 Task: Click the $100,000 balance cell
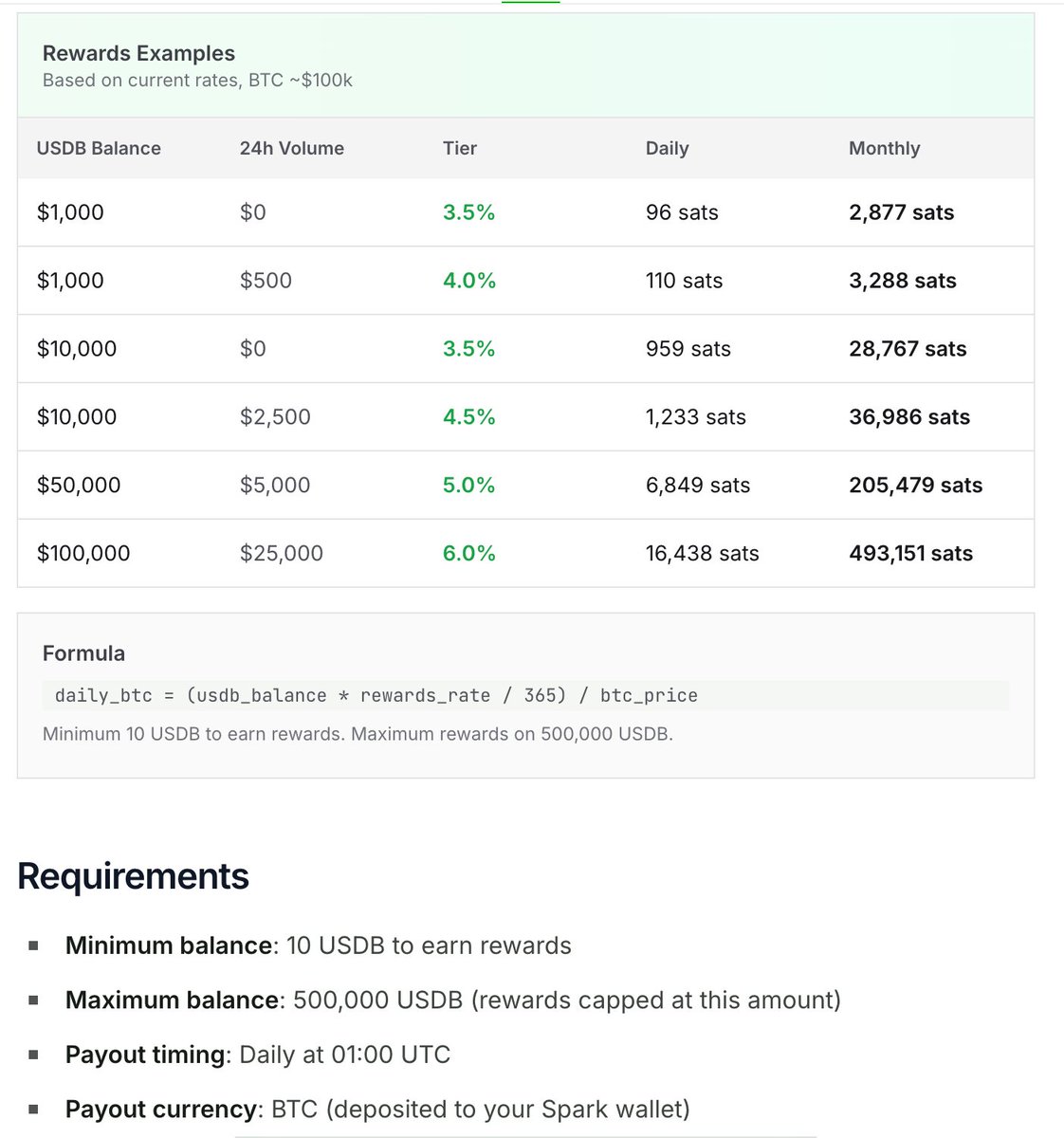(x=83, y=553)
